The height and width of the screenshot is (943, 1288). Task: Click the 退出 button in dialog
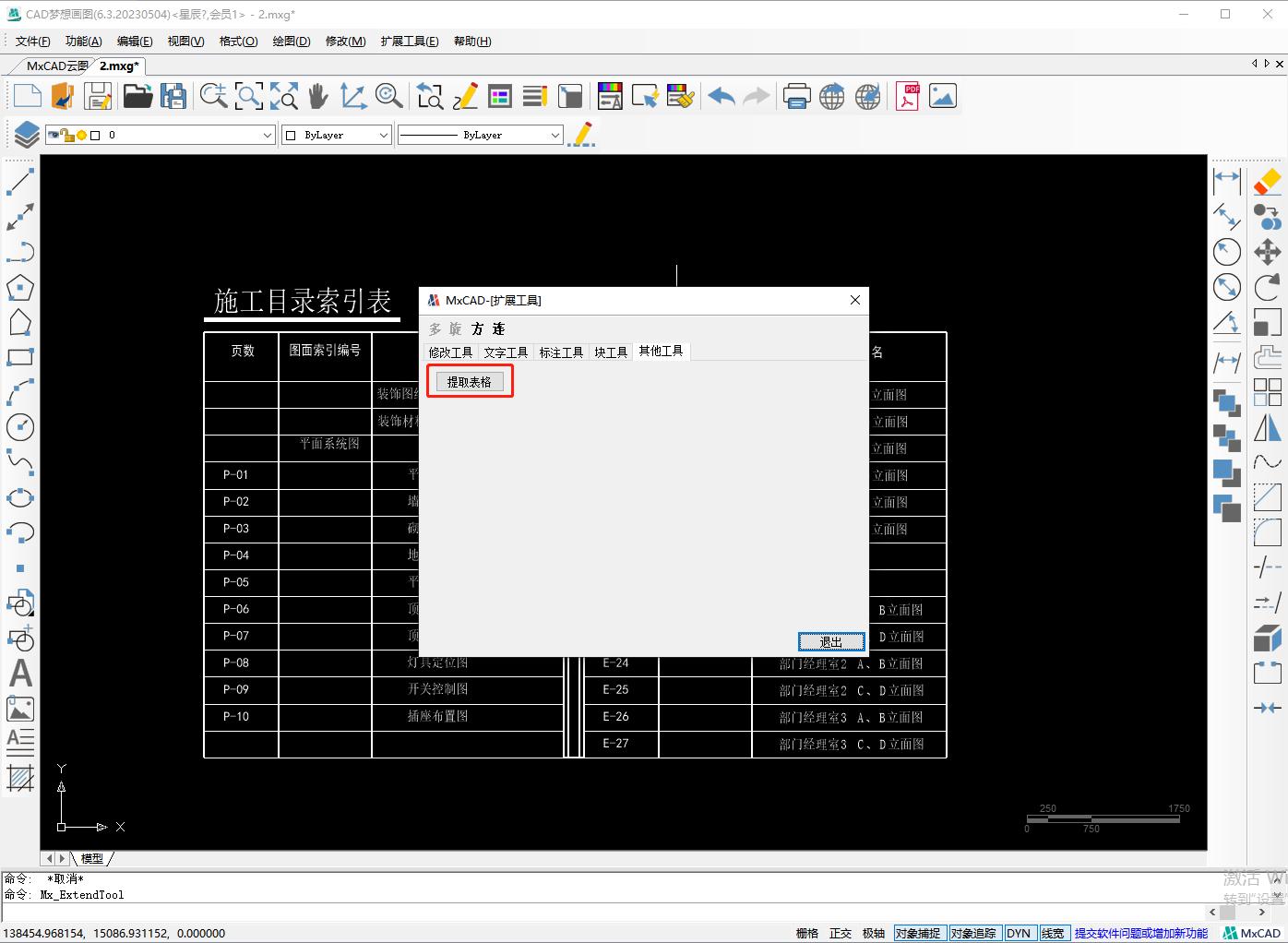pyautogui.click(x=830, y=641)
